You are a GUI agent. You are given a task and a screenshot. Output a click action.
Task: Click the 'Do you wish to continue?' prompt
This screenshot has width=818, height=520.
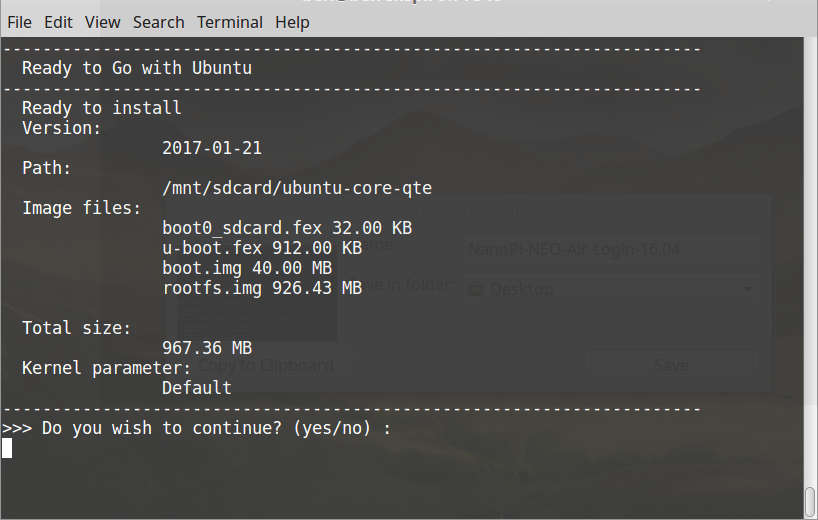pyautogui.click(x=196, y=428)
